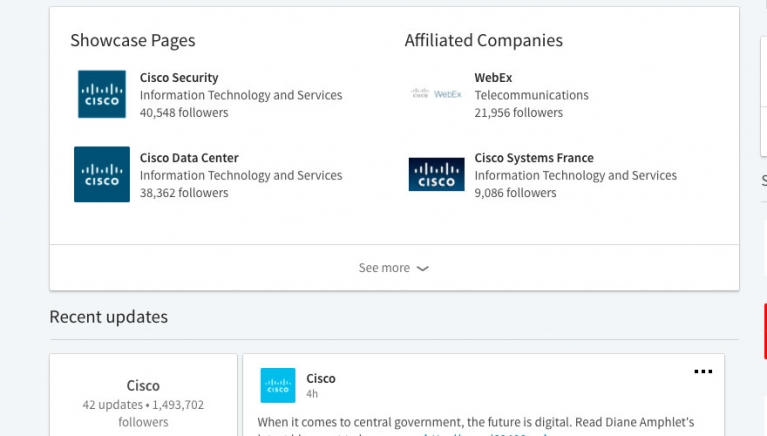Click the Recent updates heading
The width and height of the screenshot is (767, 436).
pyautogui.click(x=108, y=317)
